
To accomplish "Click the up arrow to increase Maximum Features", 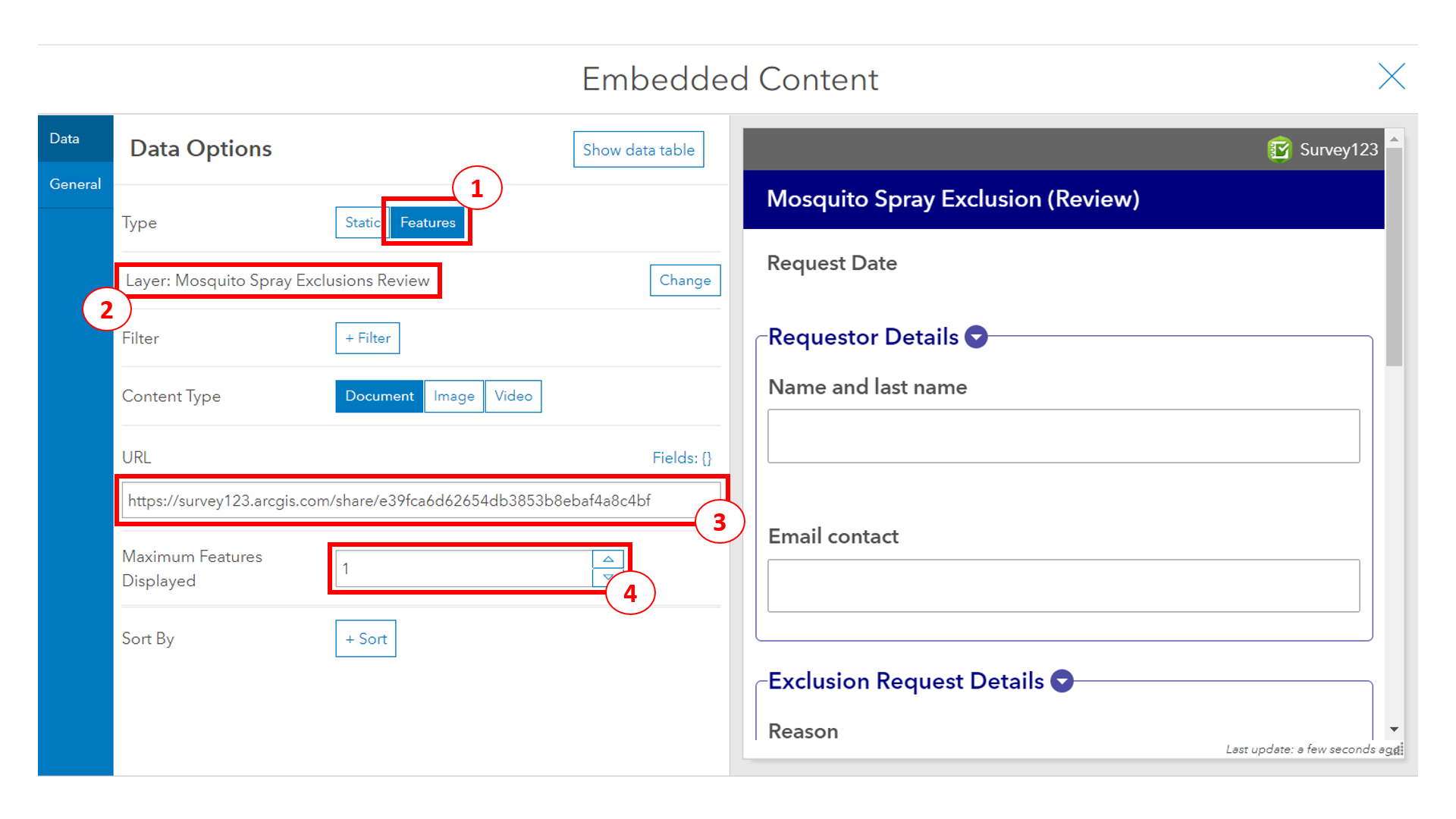I will pos(607,559).
